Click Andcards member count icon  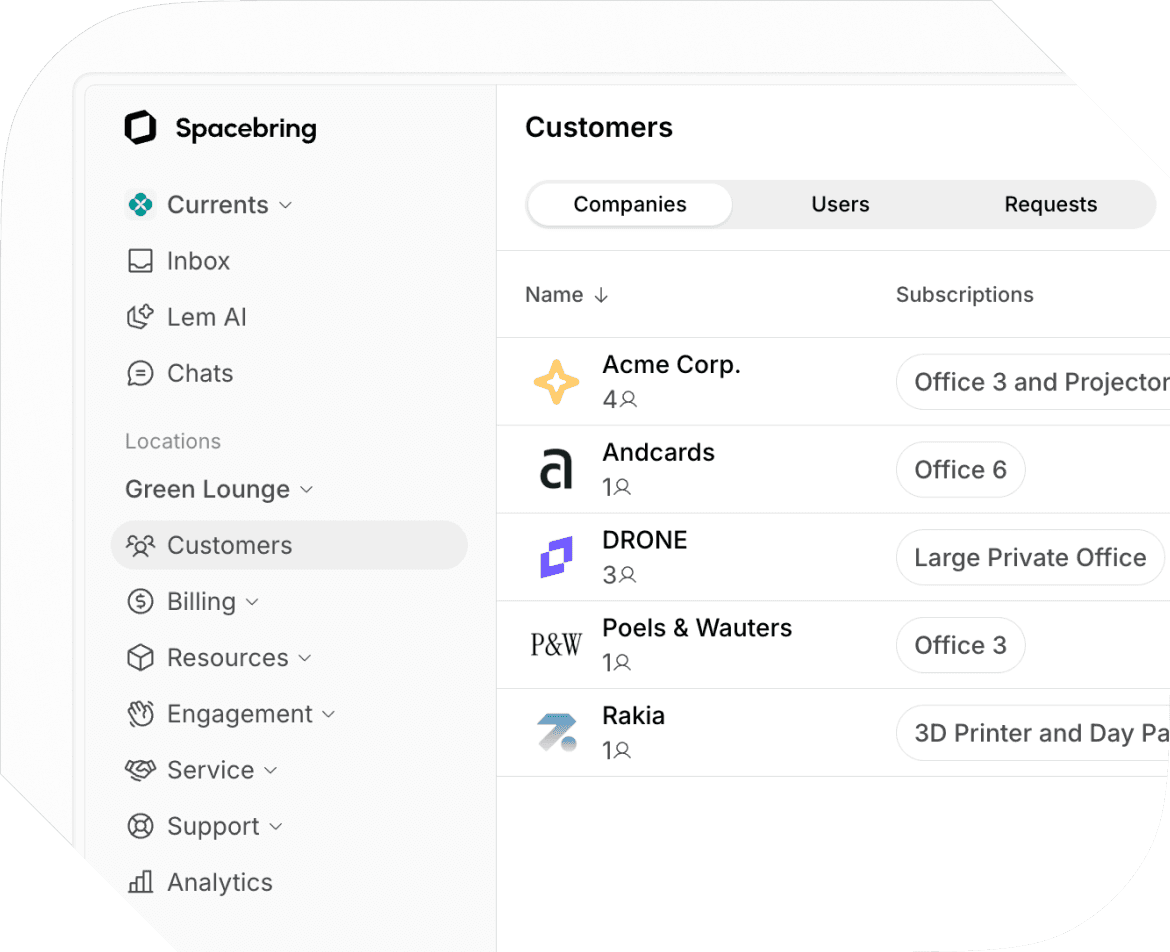623,487
